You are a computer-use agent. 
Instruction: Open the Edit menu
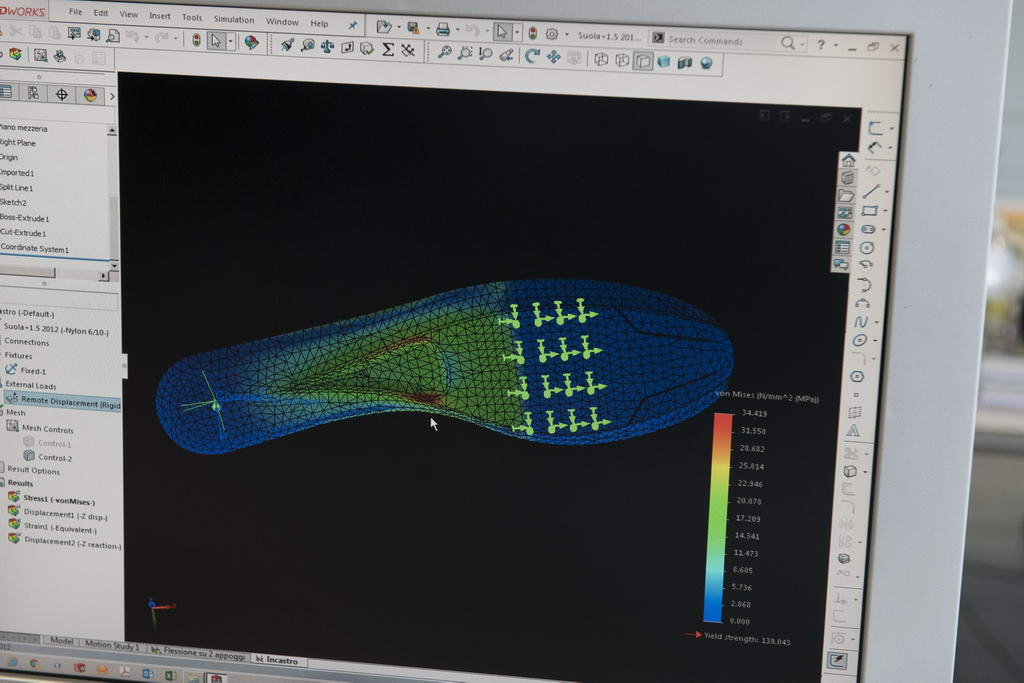tap(101, 13)
